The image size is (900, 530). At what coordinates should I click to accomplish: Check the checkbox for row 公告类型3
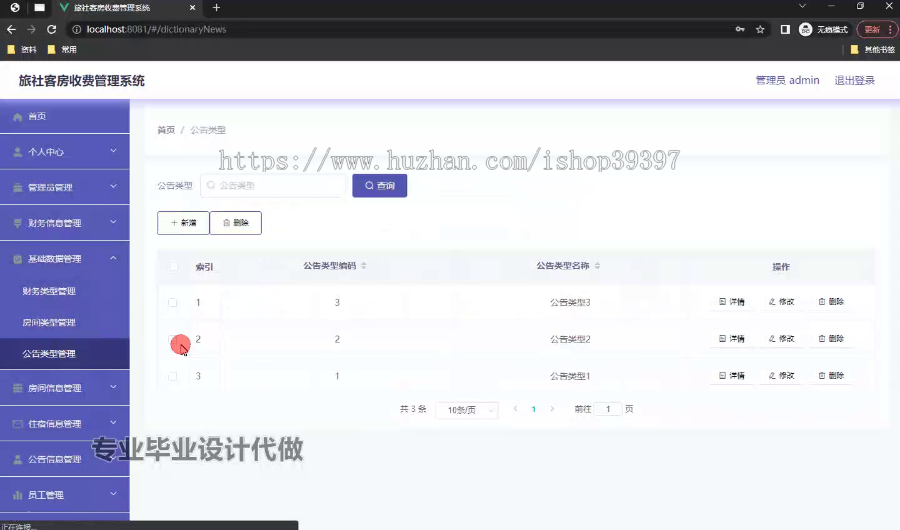pos(173,303)
